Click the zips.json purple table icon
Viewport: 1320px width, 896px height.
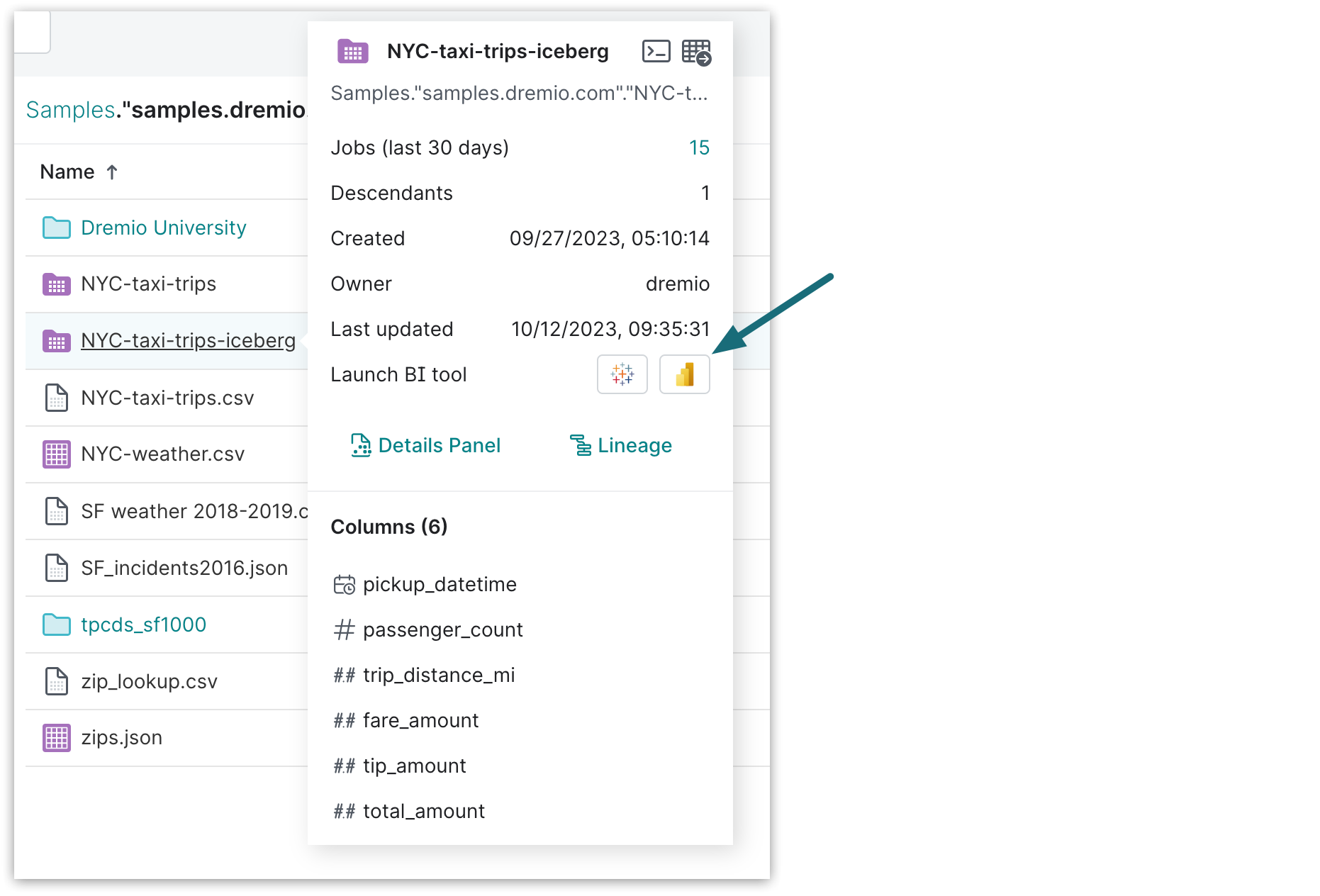click(57, 738)
